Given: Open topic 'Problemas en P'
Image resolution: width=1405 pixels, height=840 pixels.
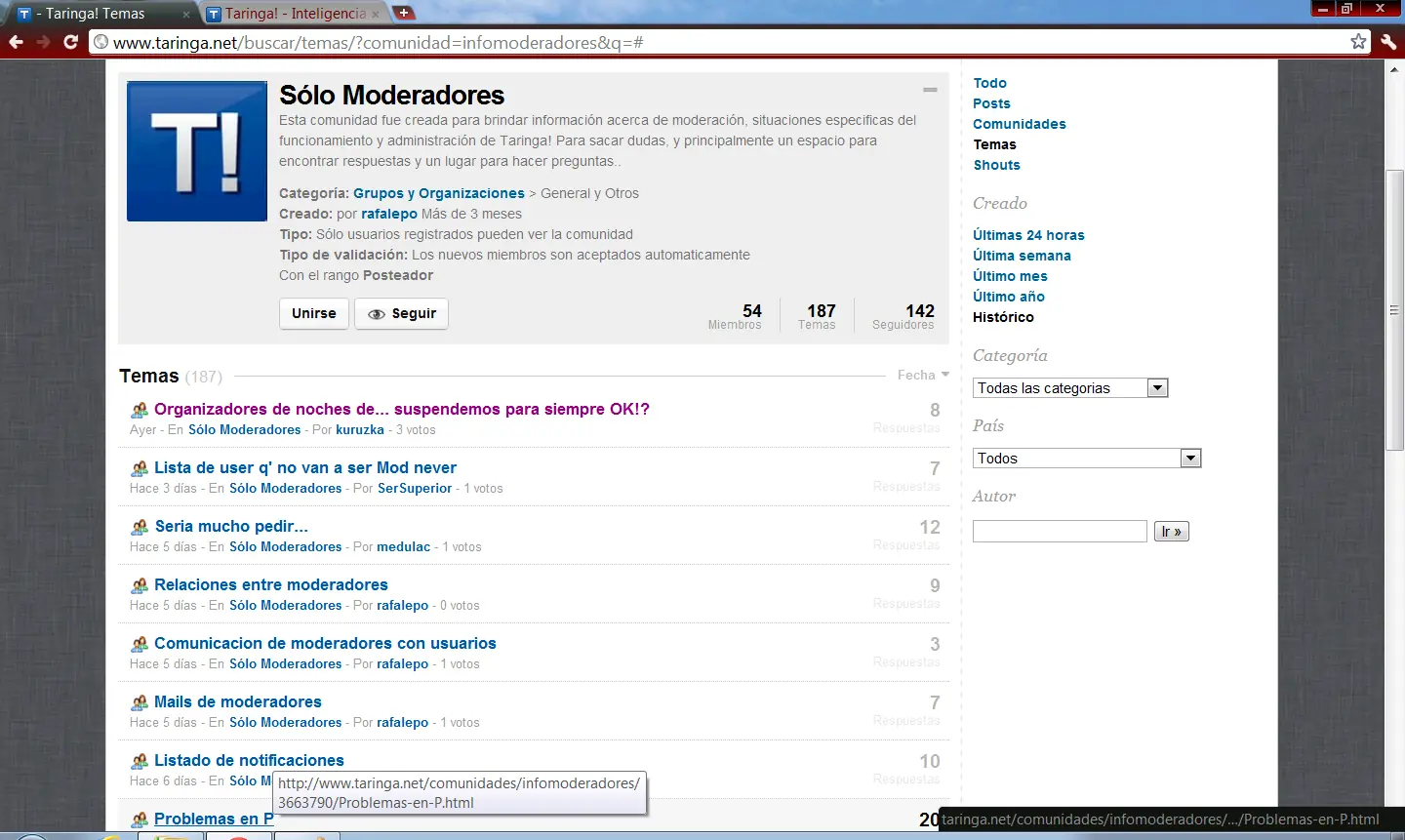Looking at the screenshot, I should [214, 819].
